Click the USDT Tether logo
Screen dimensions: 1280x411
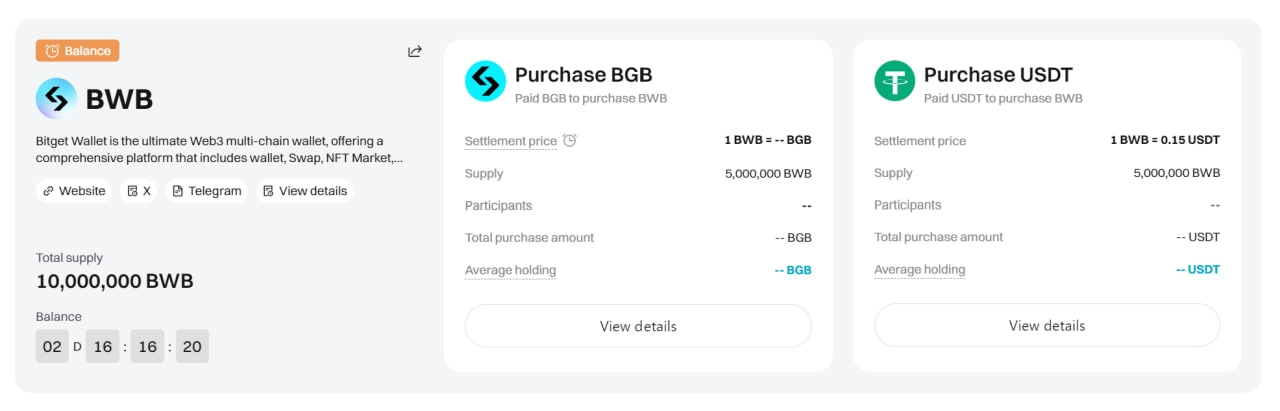pos(895,81)
